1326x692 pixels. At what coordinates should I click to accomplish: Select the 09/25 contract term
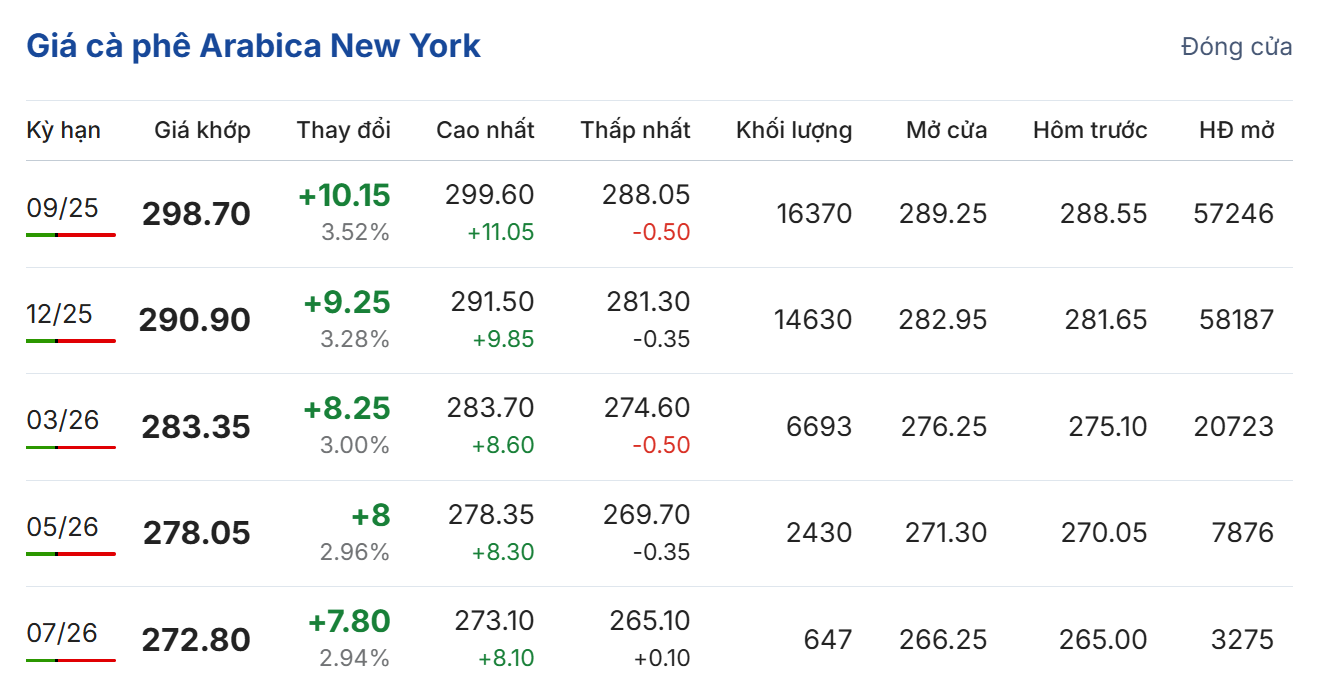(x=62, y=208)
